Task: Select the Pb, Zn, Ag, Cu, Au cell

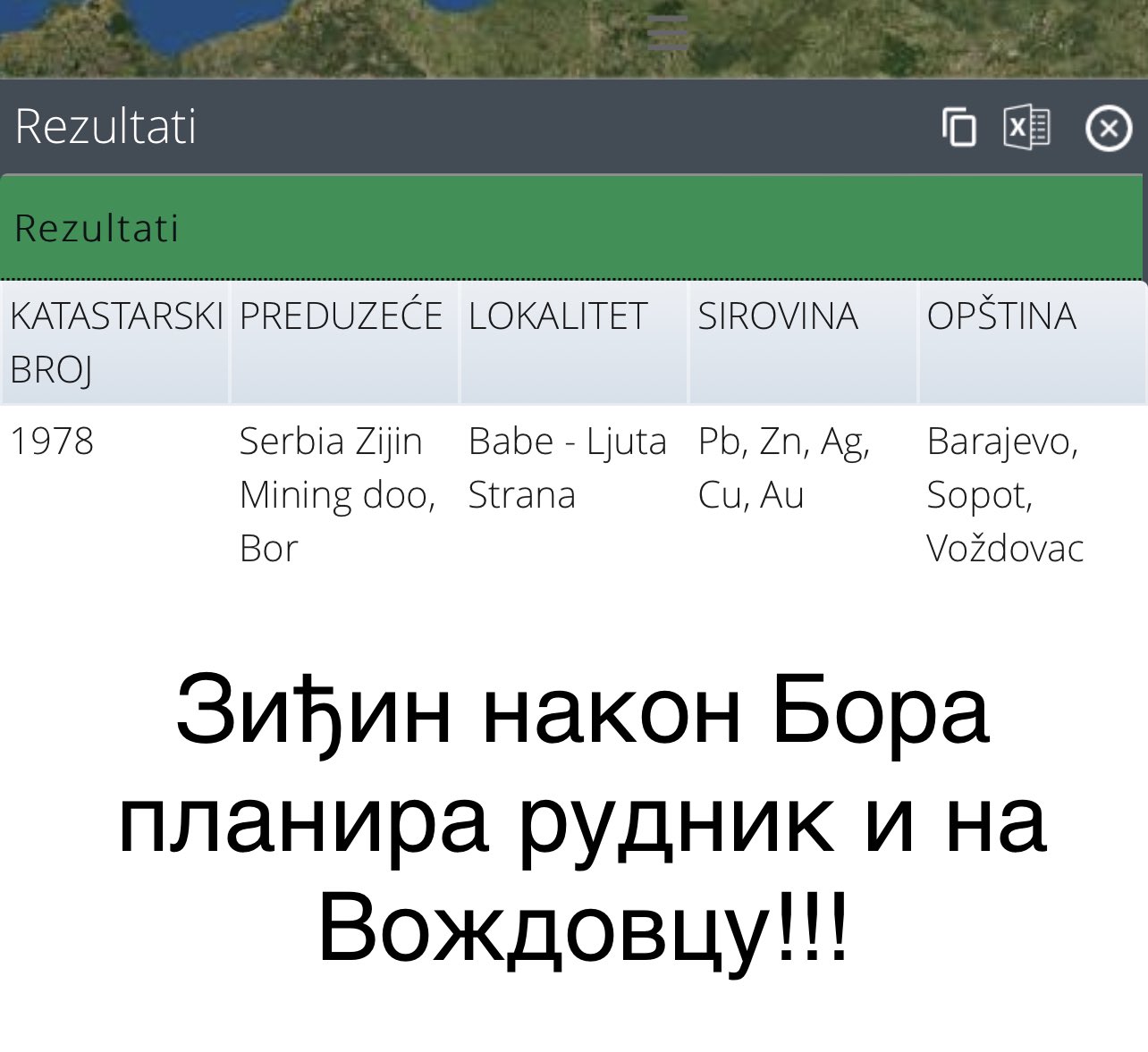Action: click(803, 494)
